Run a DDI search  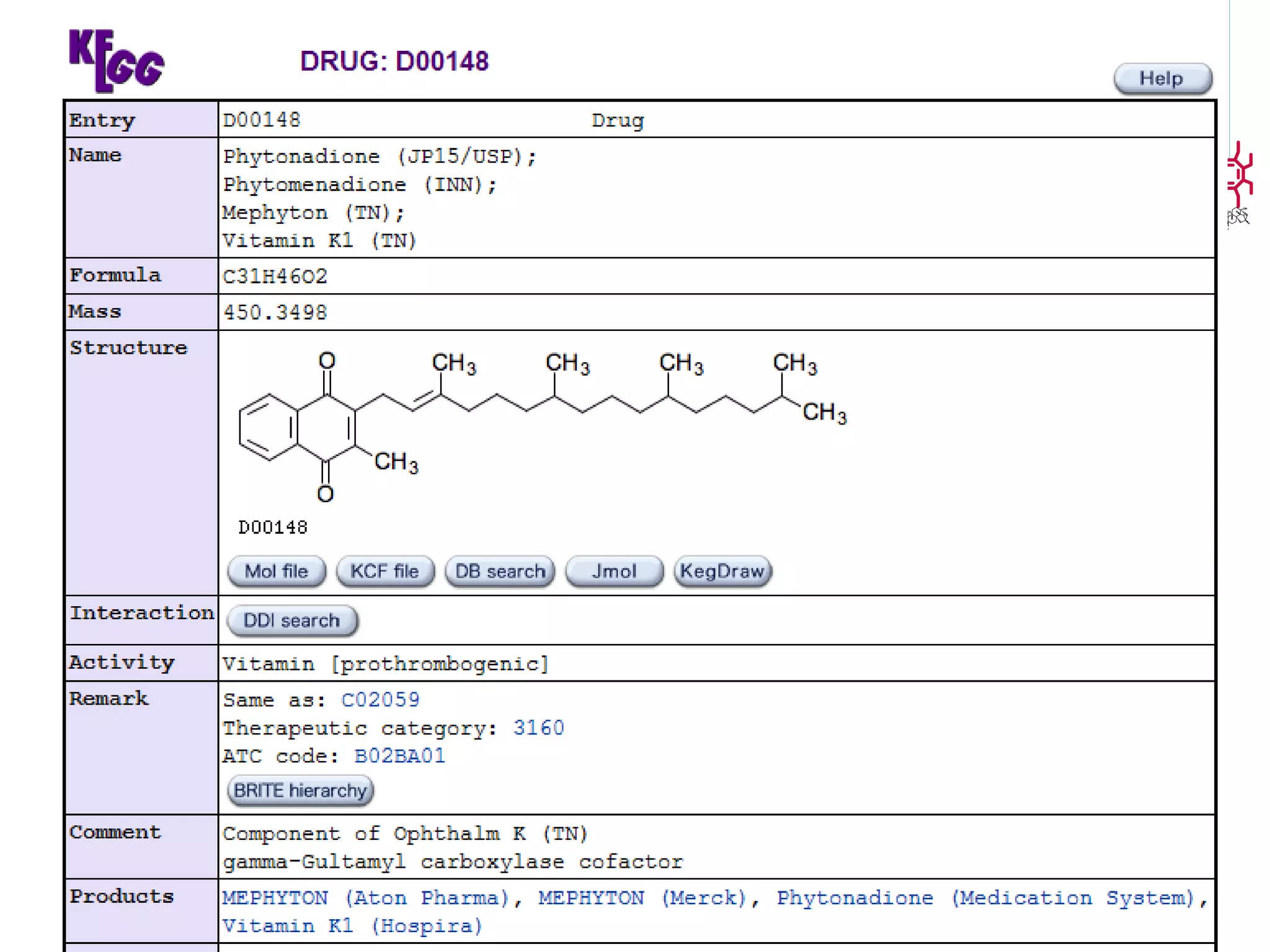coord(292,620)
